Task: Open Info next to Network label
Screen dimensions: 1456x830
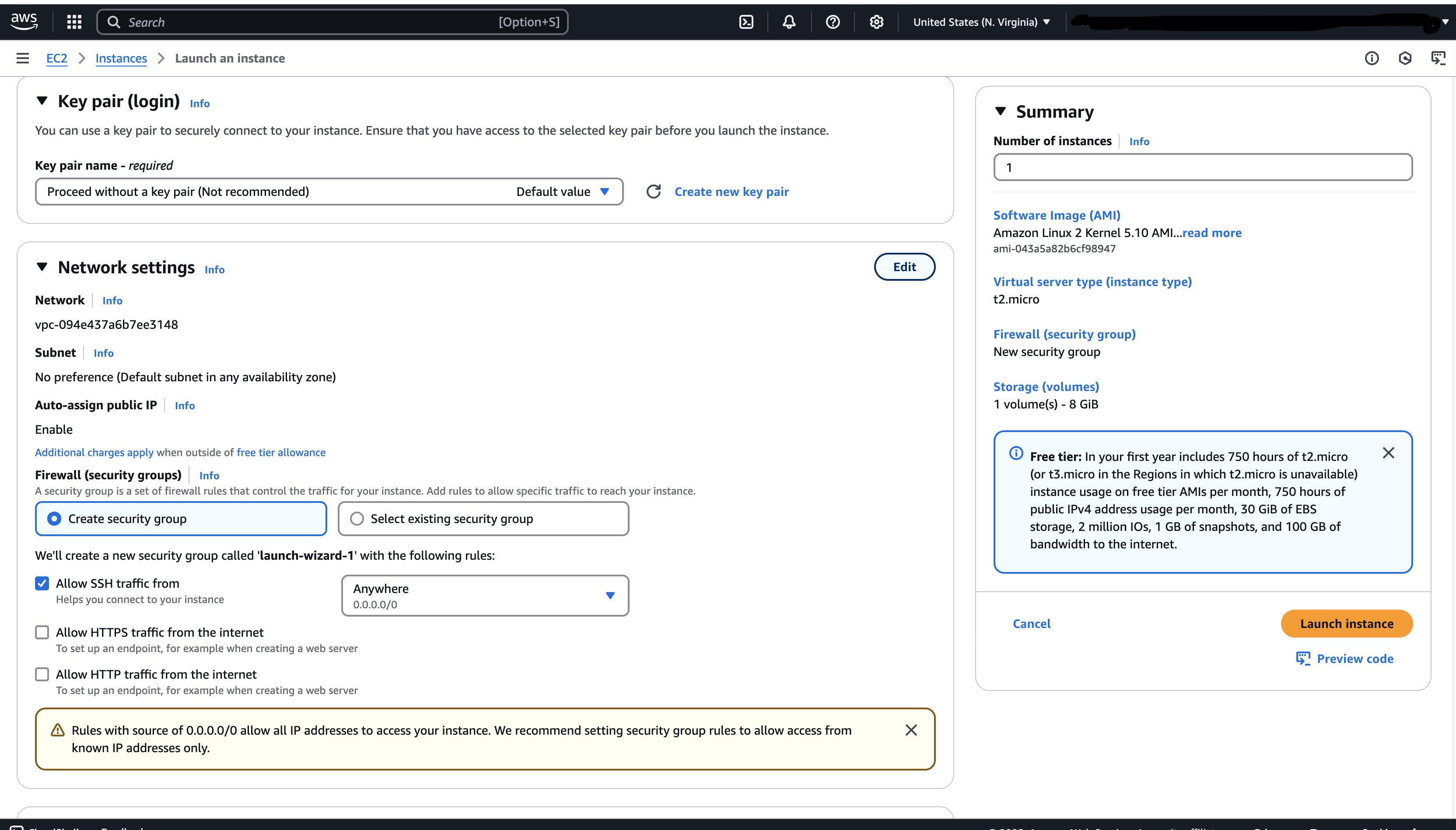Action: click(x=112, y=300)
